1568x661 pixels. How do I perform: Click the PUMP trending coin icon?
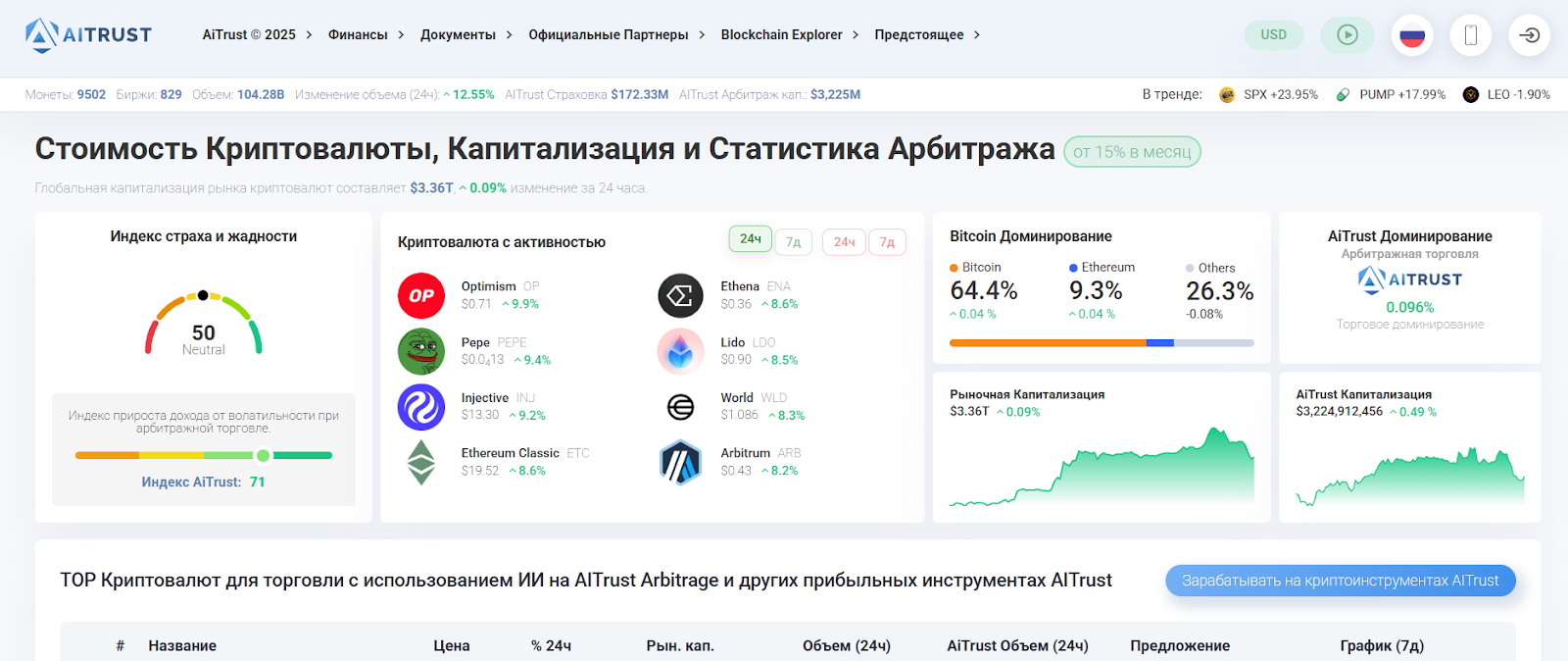(1343, 95)
